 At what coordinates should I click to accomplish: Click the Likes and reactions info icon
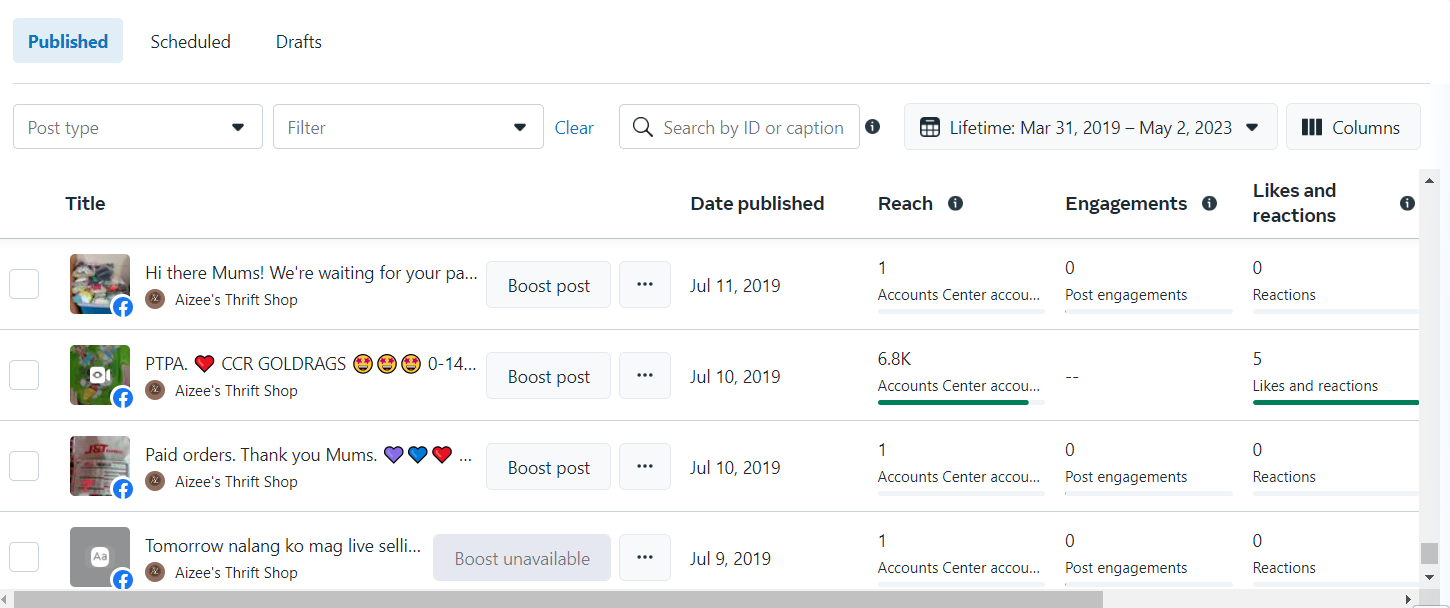tap(1407, 204)
